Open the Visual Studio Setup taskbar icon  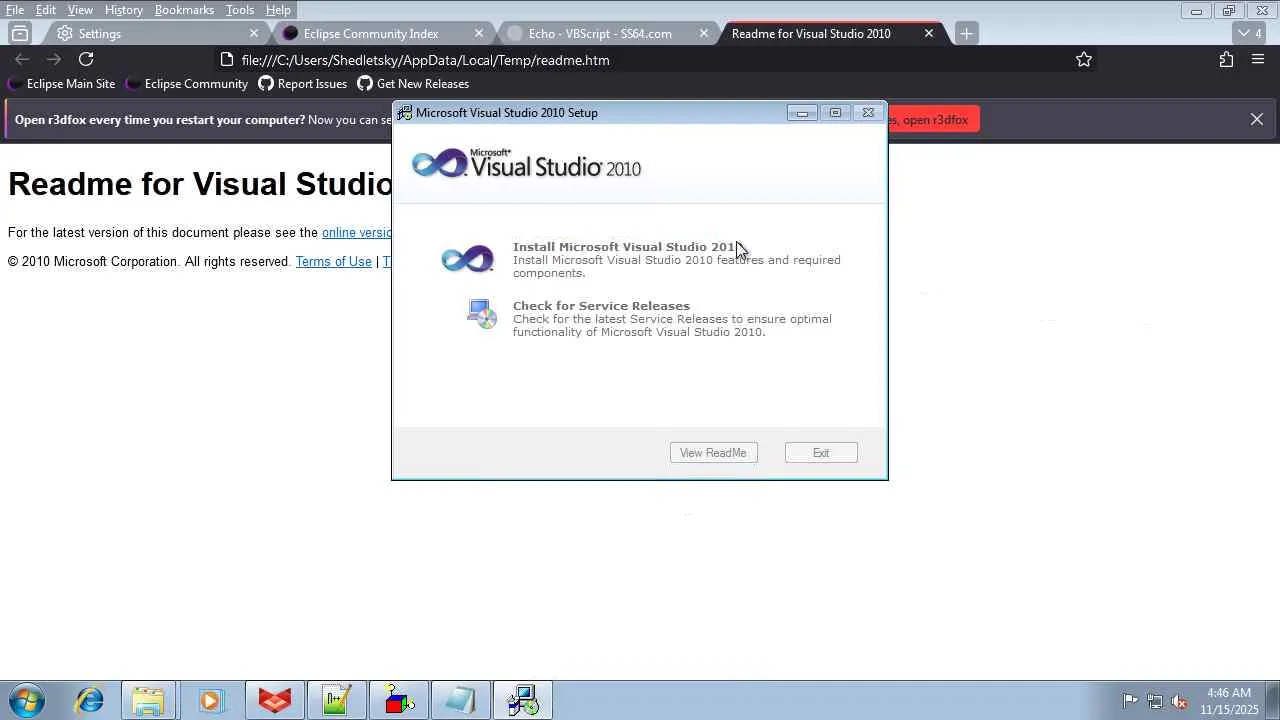click(x=522, y=701)
